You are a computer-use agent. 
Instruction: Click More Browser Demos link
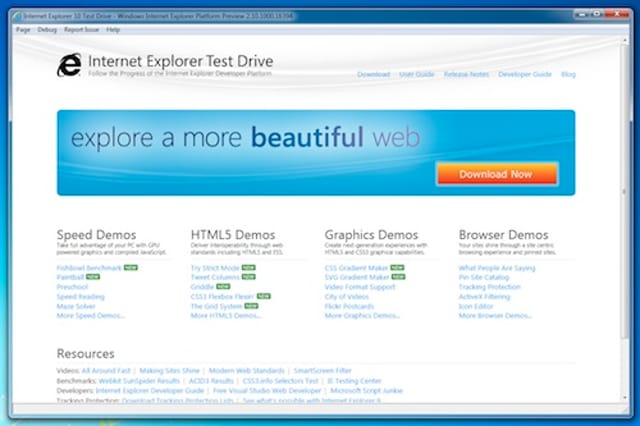[x=495, y=316]
